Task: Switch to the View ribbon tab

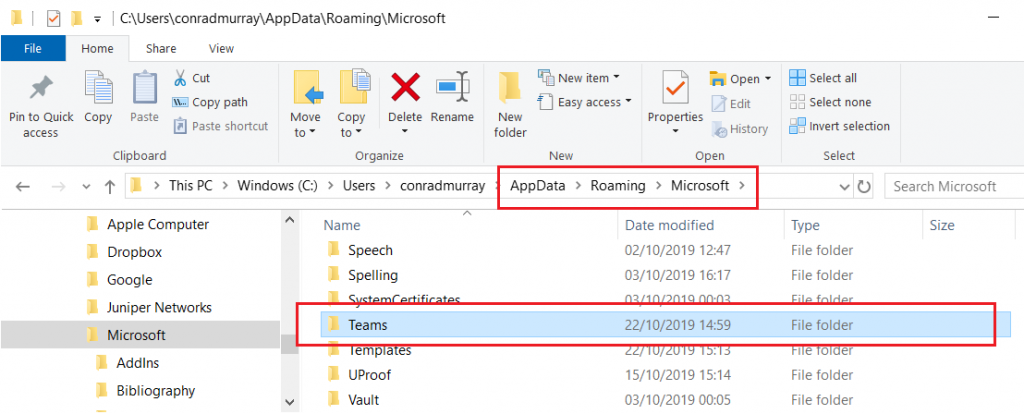Action: pos(221,48)
